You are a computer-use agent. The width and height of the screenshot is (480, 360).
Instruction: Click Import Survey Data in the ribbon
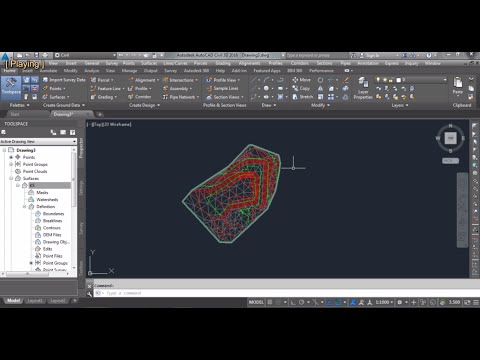coord(64,80)
